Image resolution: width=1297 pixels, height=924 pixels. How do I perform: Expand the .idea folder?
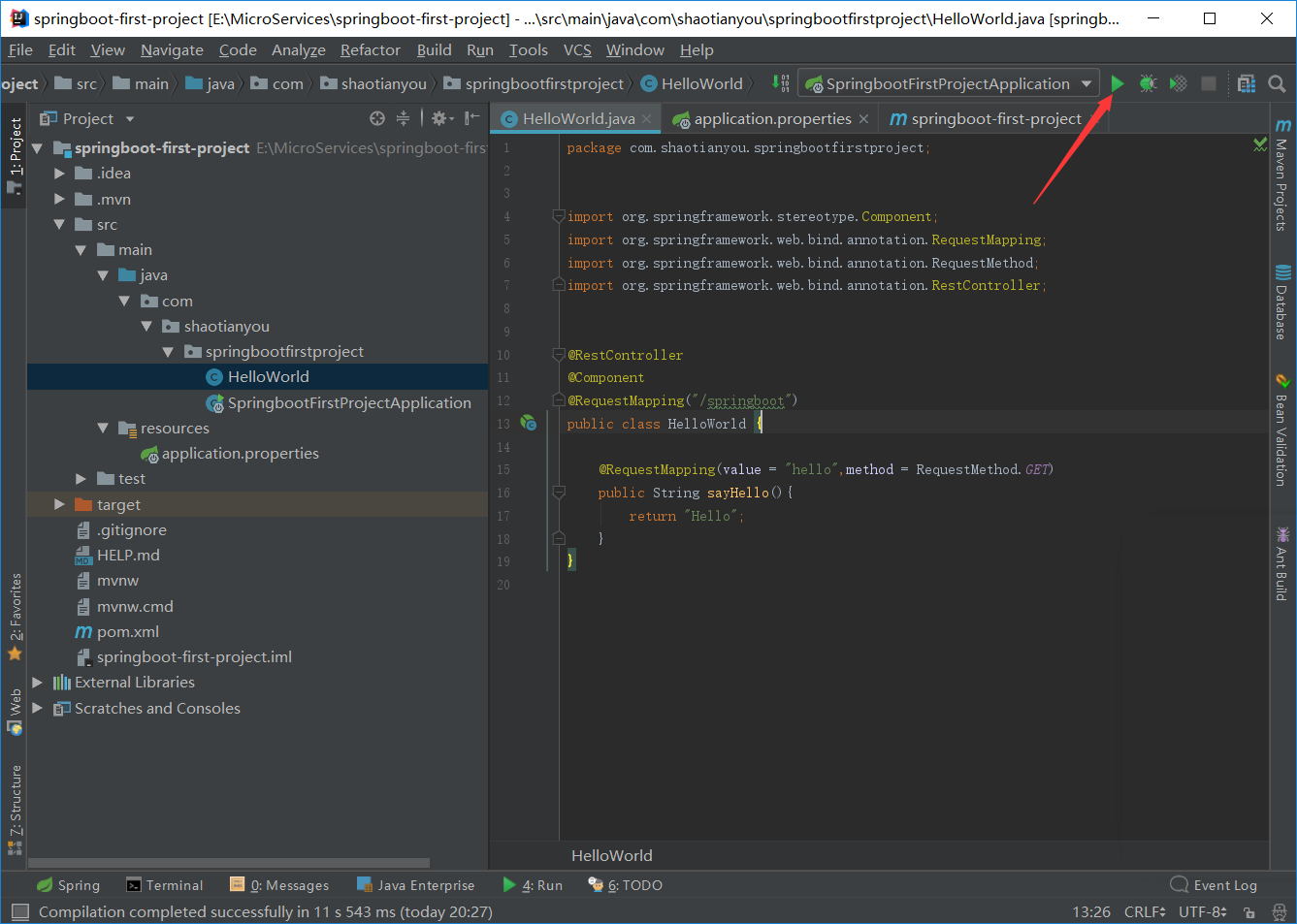pyautogui.click(x=60, y=174)
